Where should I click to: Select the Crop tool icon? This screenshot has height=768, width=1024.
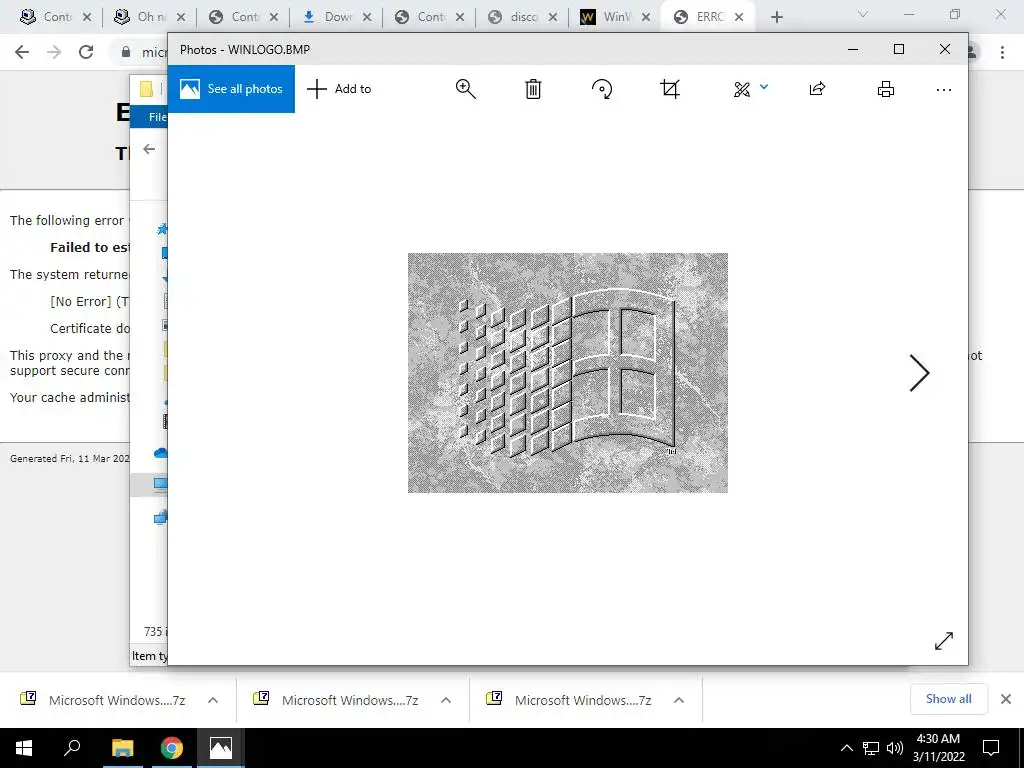670,89
